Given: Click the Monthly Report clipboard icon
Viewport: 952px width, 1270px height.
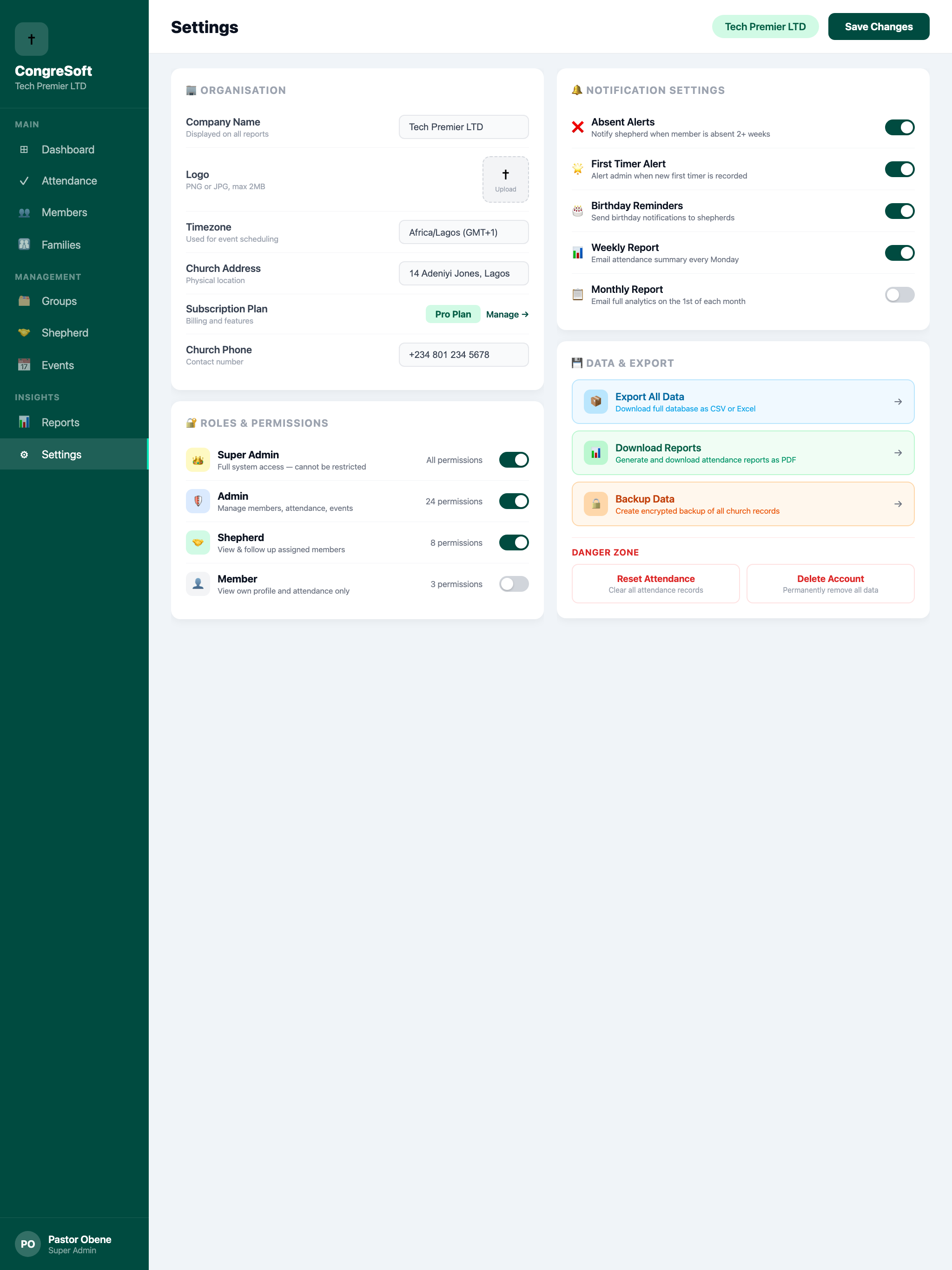Looking at the screenshot, I should click(x=578, y=295).
